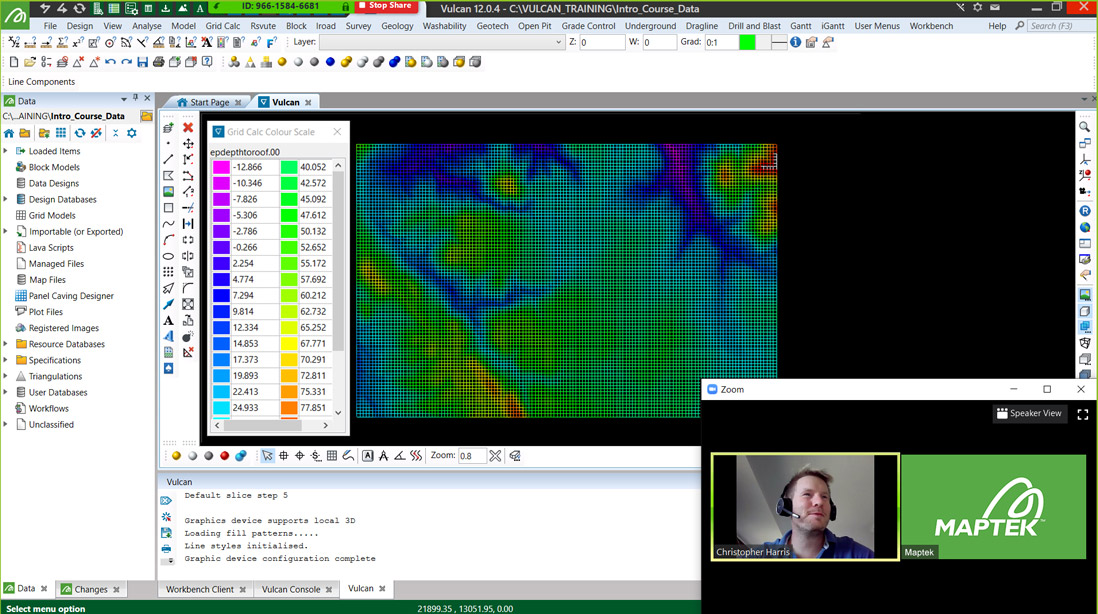Select the point drawing tool
Image resolution: width=1098 pixels, height=614 pixels.
[x=168, y=144]
